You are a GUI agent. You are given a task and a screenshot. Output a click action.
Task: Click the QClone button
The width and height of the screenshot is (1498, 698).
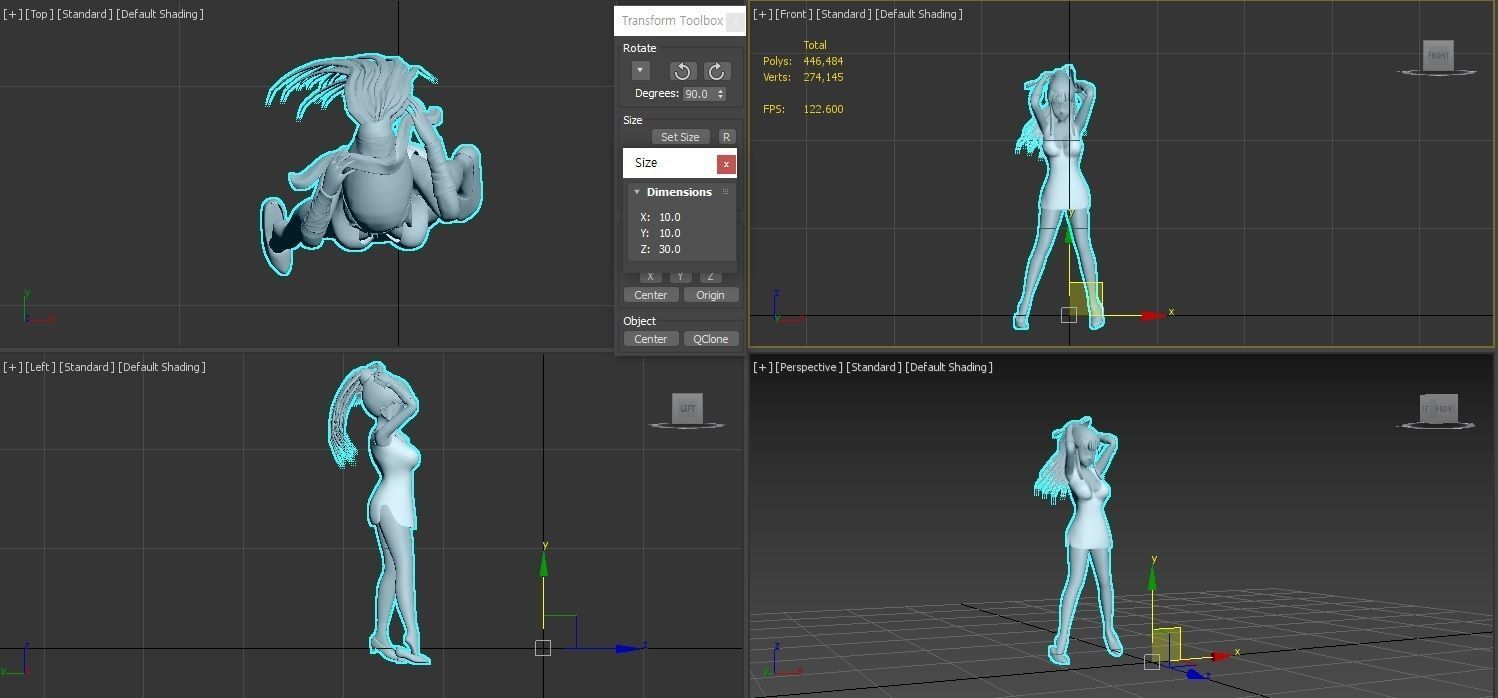click(x=711, y=339)
